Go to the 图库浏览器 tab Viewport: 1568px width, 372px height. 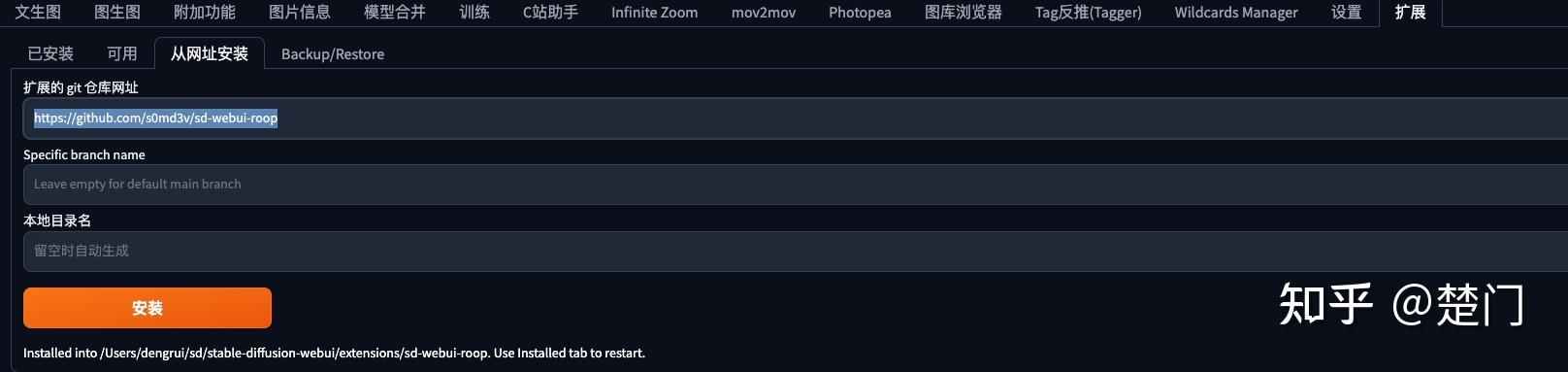pyautogui.click(x=964, y=13)
